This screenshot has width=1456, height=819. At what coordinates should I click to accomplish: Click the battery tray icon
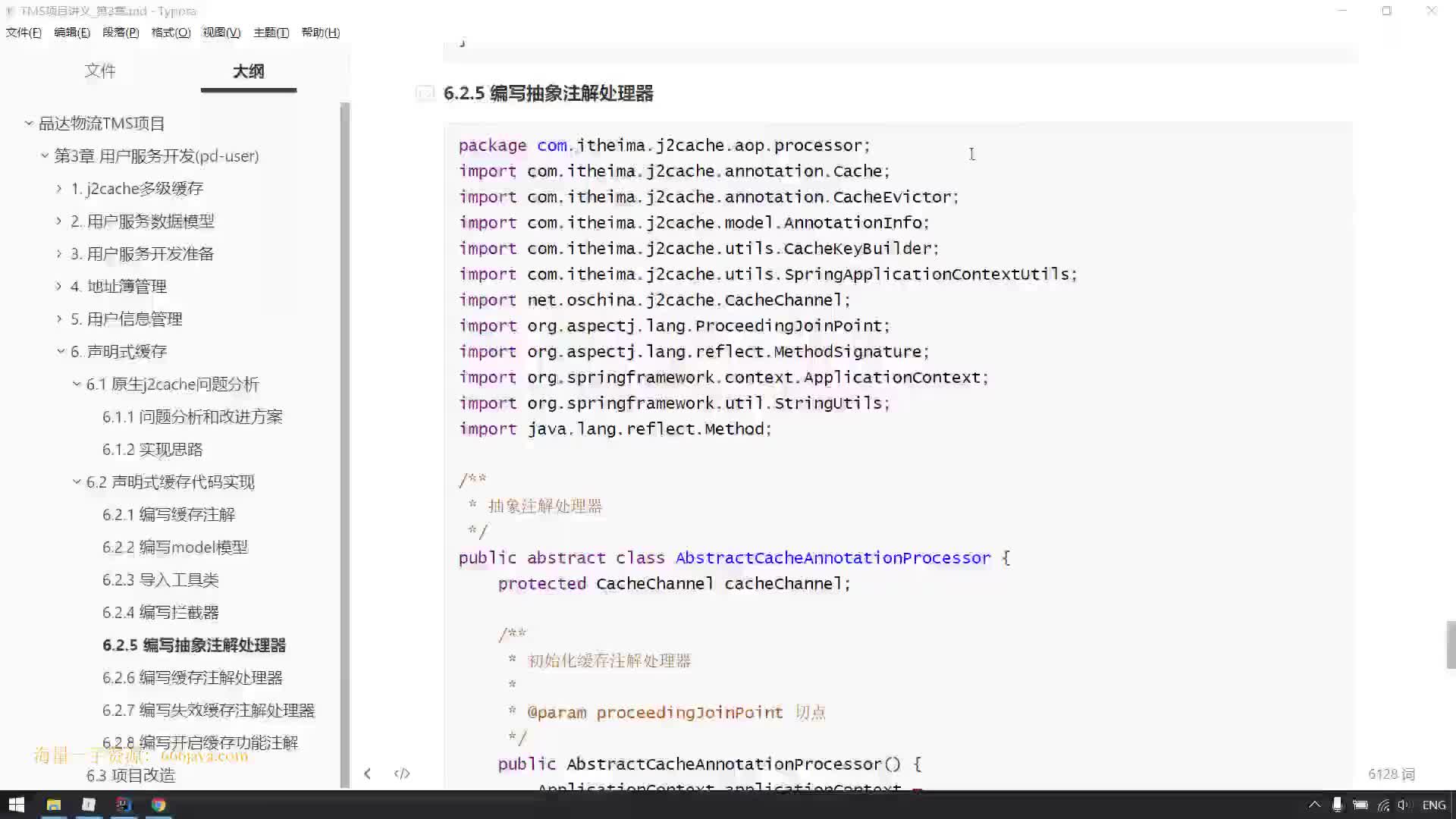[1360, 805]
